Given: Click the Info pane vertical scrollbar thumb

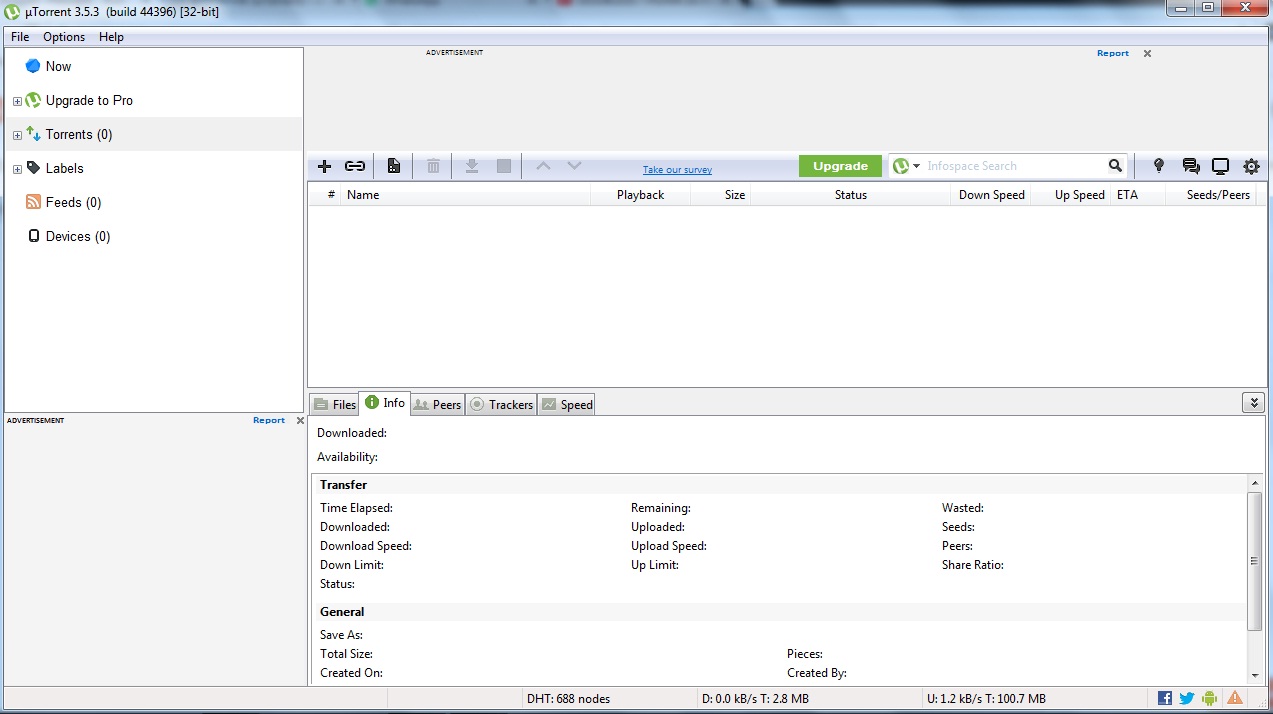Looking at the screenshot, I should [1254, 561].
